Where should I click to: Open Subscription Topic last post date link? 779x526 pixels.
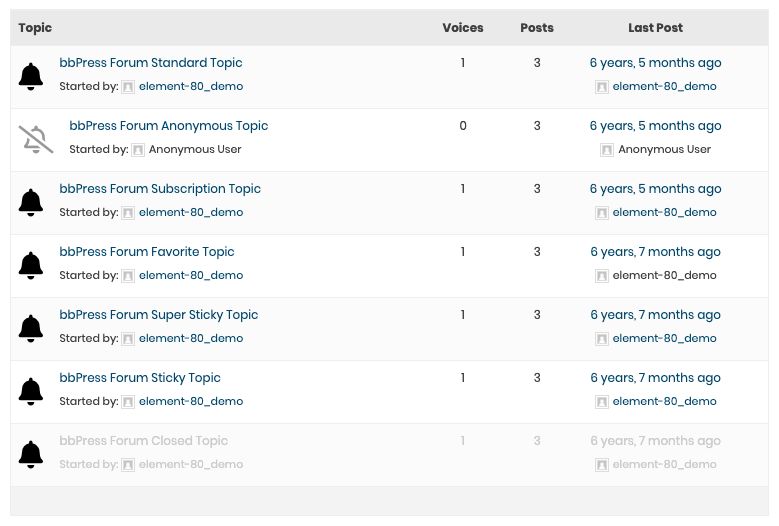pos(655,189)
